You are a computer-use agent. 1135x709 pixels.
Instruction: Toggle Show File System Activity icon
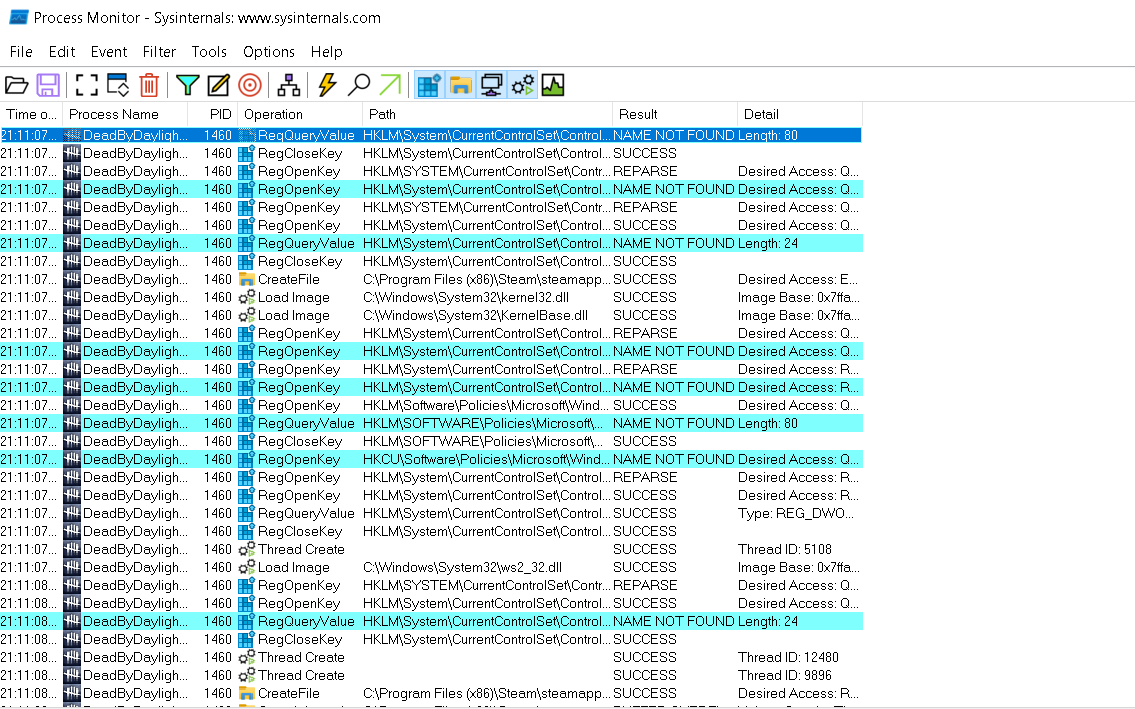pyautogui.click(x=460, y=85)
